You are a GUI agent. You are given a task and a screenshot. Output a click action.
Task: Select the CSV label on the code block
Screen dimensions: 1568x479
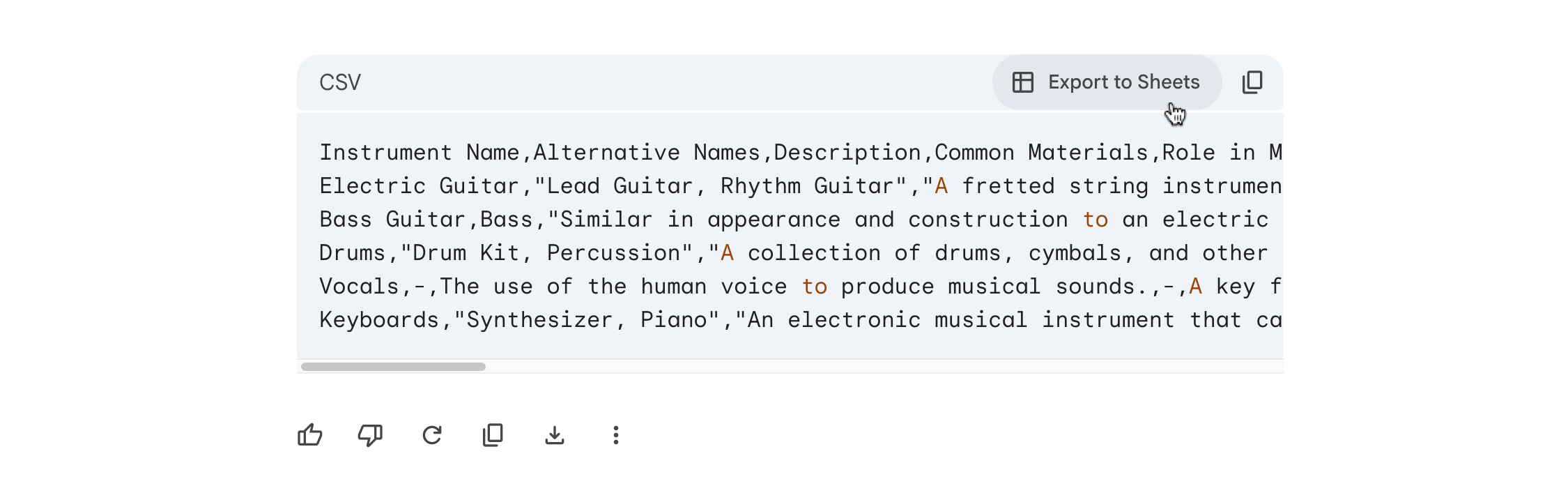339,82
